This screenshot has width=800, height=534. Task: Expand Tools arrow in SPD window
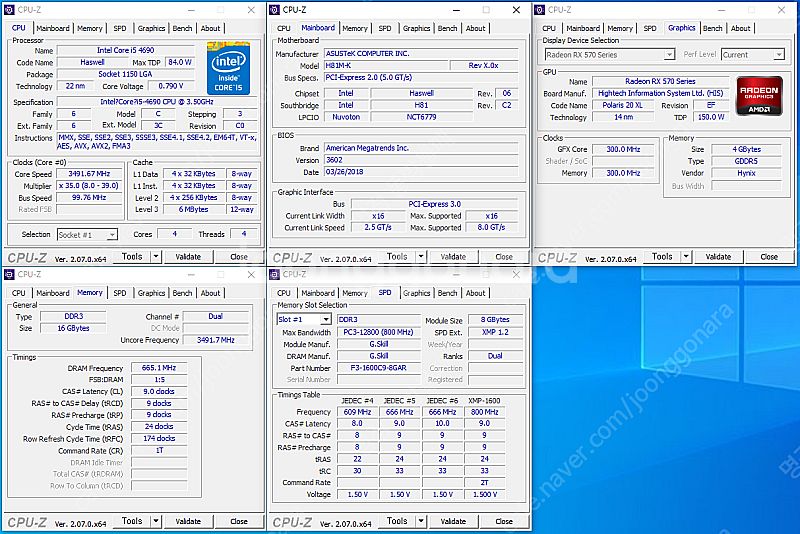pyautogui.click(x=421, y=521)
